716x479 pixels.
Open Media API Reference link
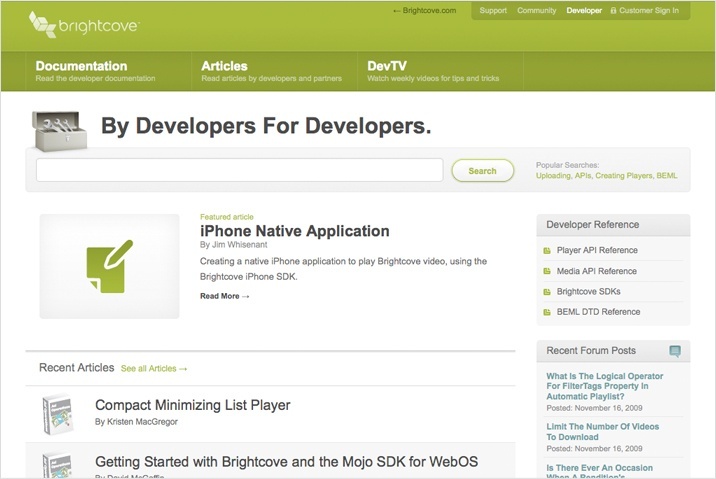click(596, 271)
